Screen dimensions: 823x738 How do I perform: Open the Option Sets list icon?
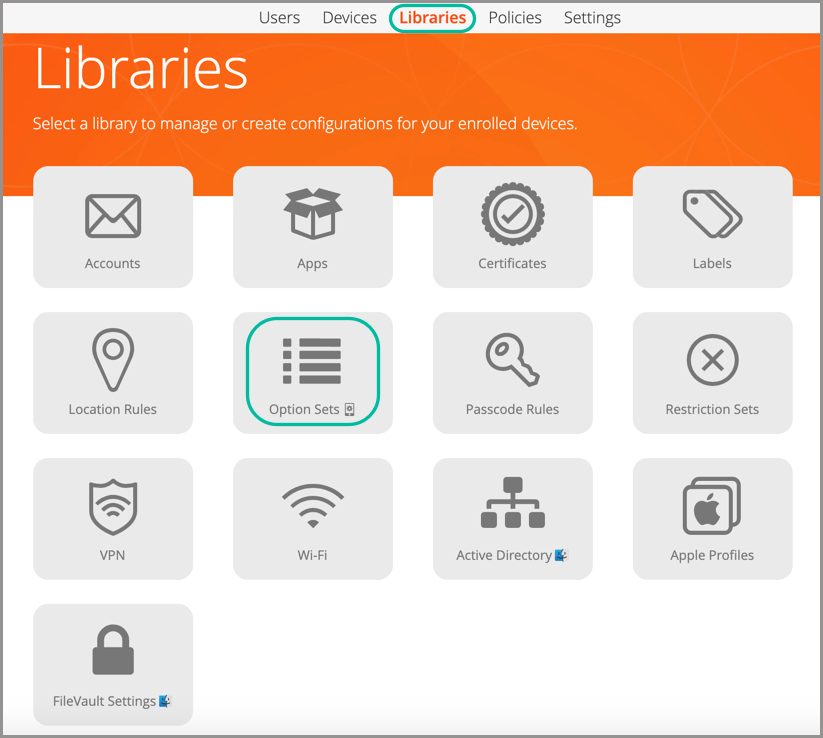click(312, 361)
